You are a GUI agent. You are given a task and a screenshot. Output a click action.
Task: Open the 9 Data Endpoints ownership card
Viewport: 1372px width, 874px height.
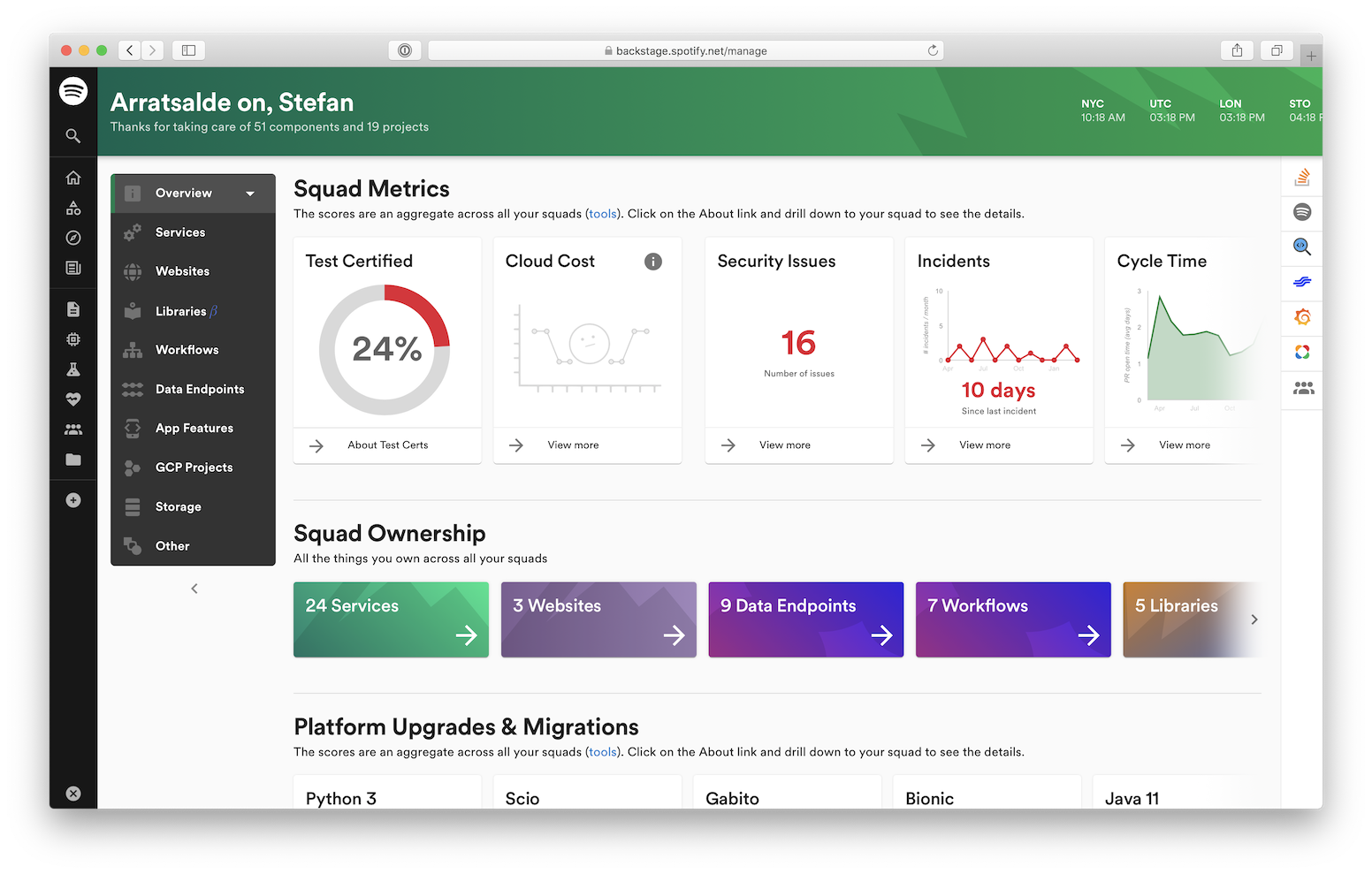pos(805,619)
